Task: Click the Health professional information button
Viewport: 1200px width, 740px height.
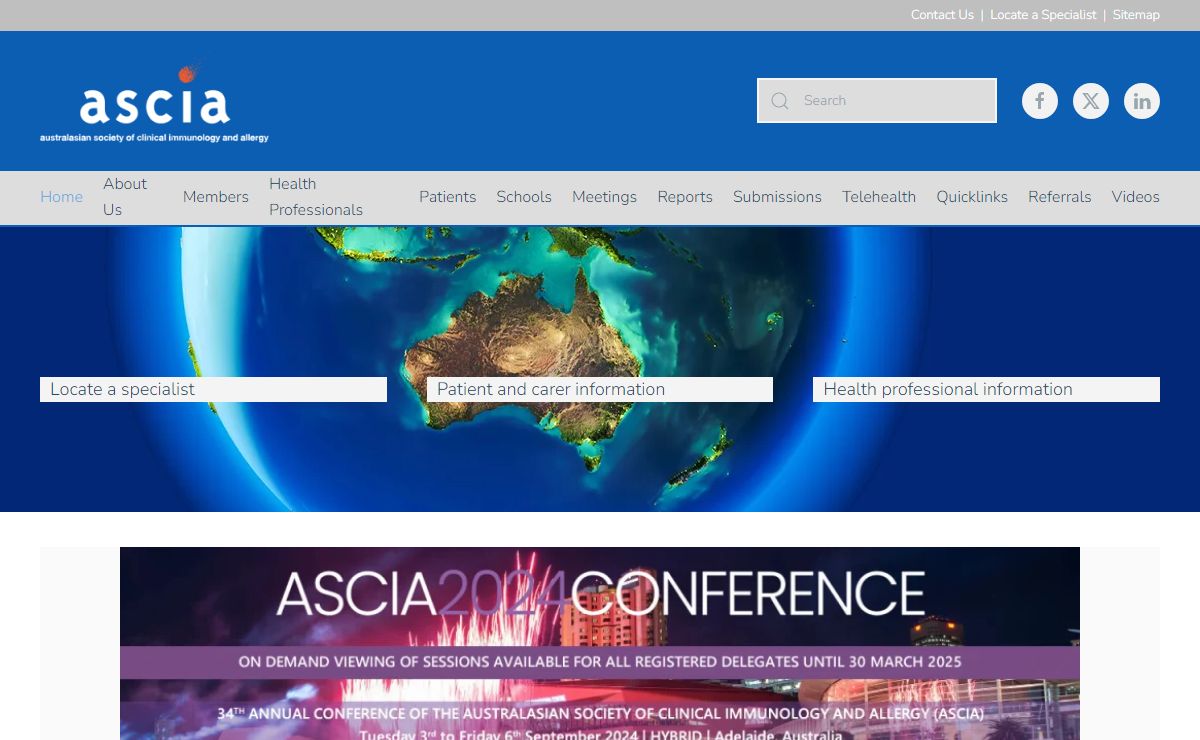Action: point(985,390)
